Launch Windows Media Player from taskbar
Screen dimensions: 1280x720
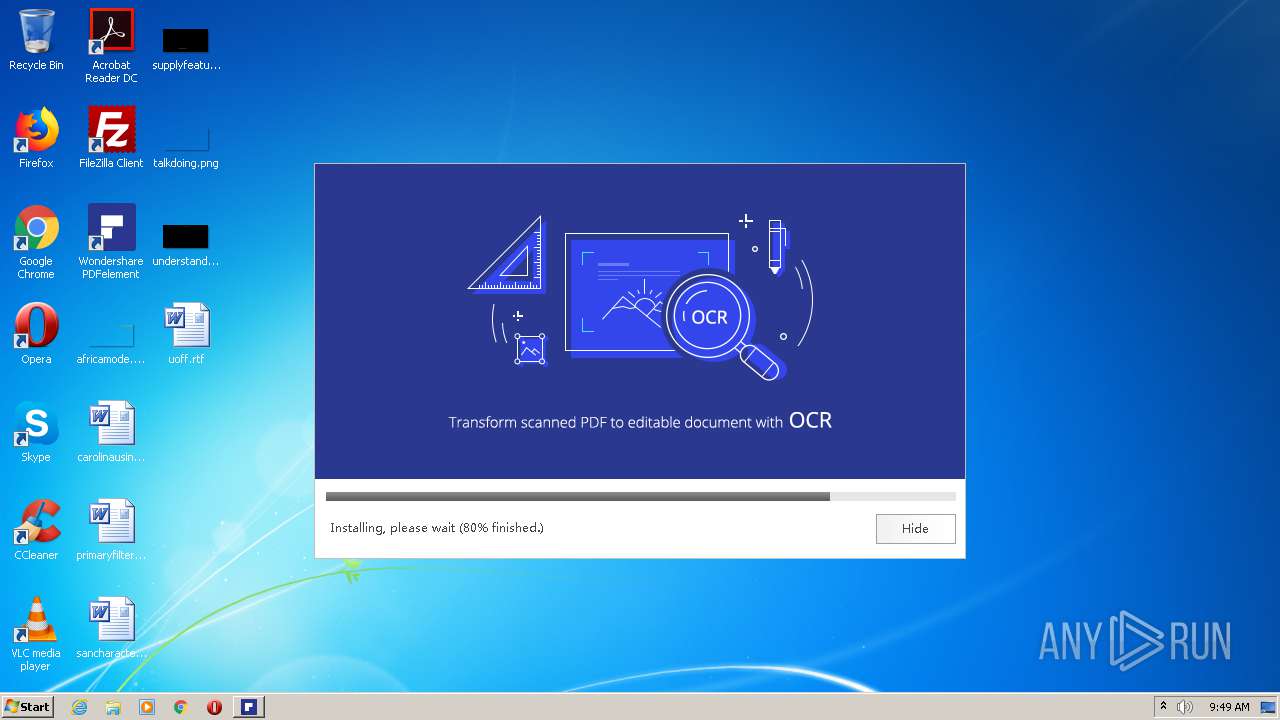[147, 707]
